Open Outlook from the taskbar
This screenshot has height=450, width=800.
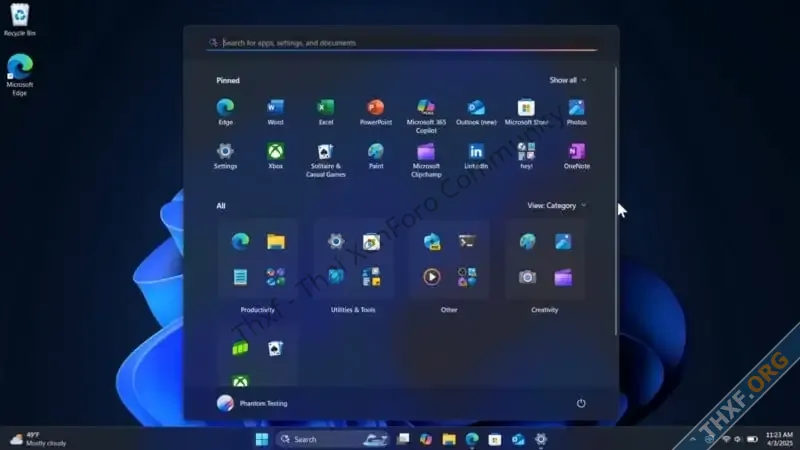(518, 439)
